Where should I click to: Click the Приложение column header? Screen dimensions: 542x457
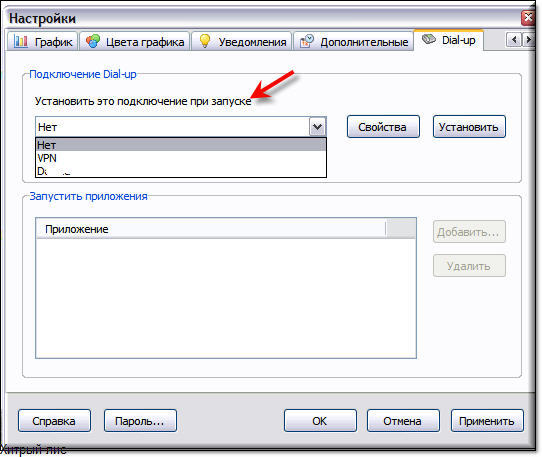pos(211,228)
